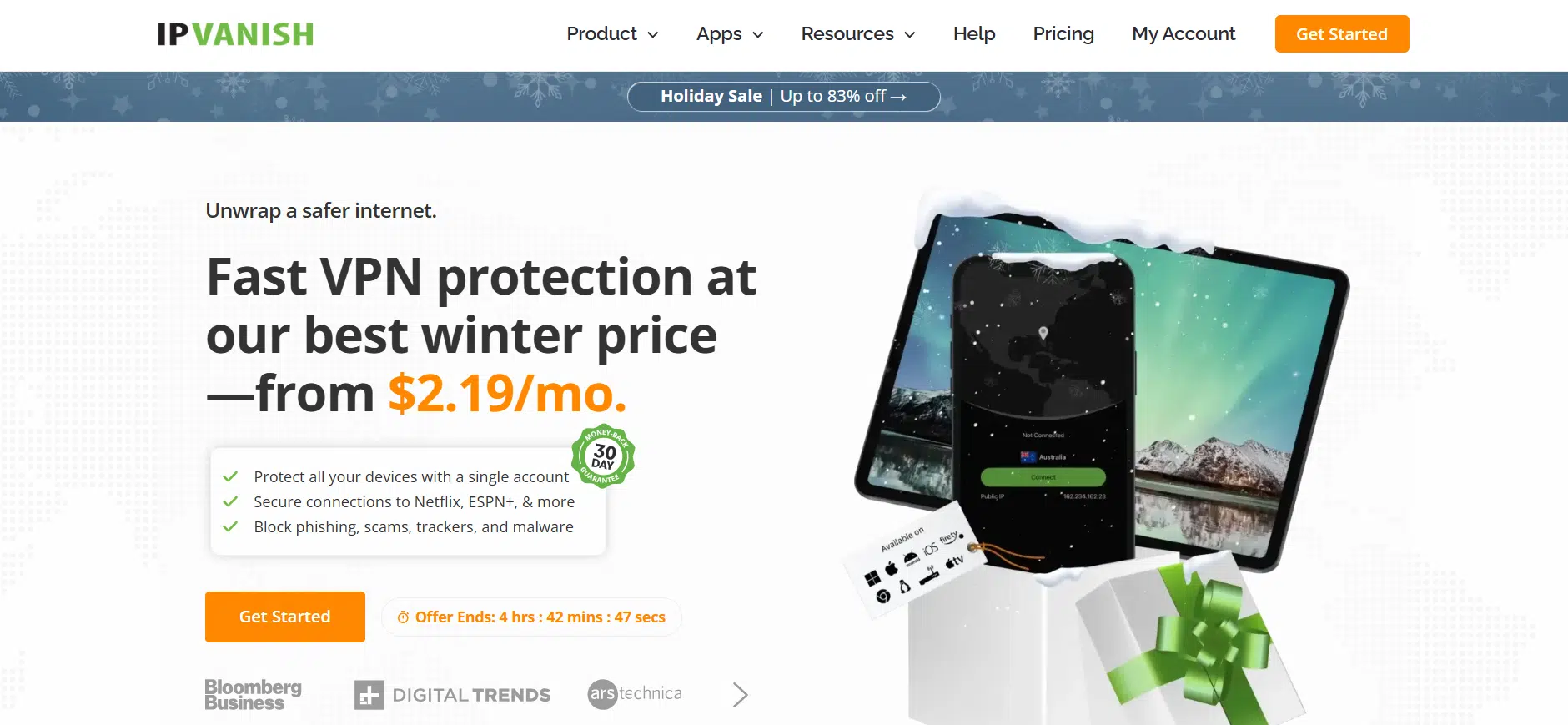Click checkmark beside Block phishing, scams

coord(231,526)
